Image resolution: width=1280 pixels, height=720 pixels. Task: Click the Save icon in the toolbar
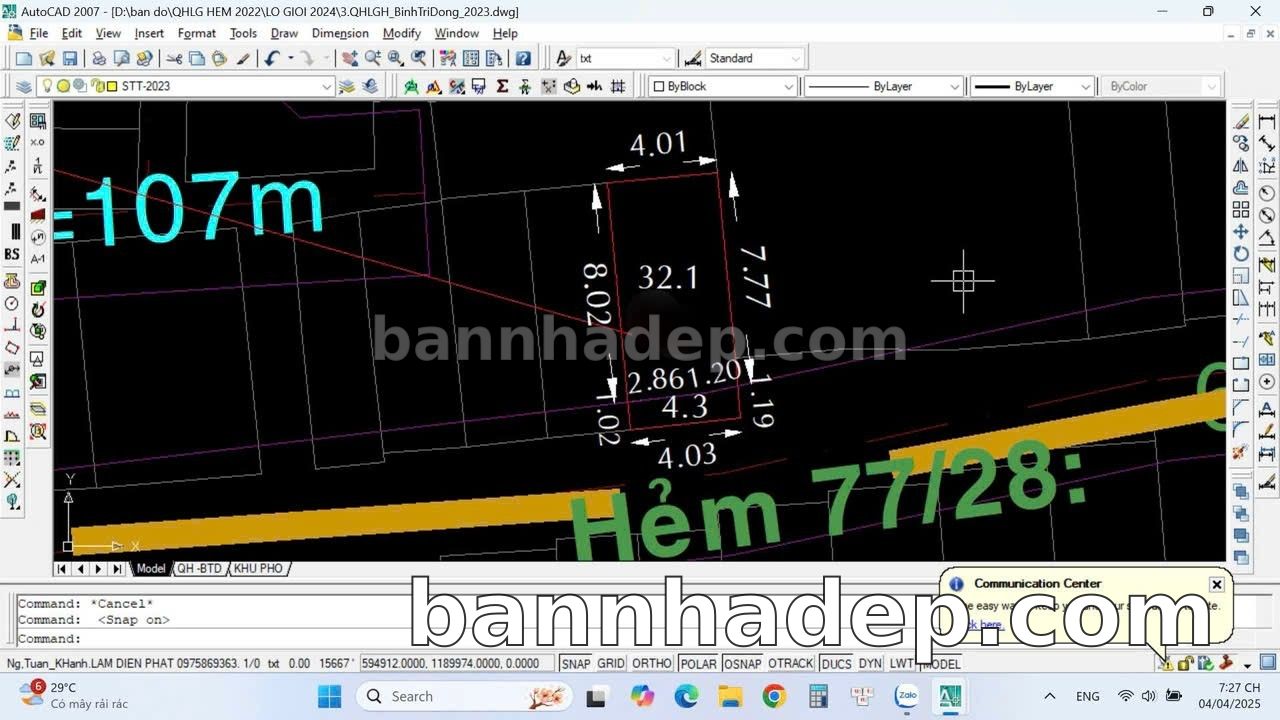click(x=70, y=59)
